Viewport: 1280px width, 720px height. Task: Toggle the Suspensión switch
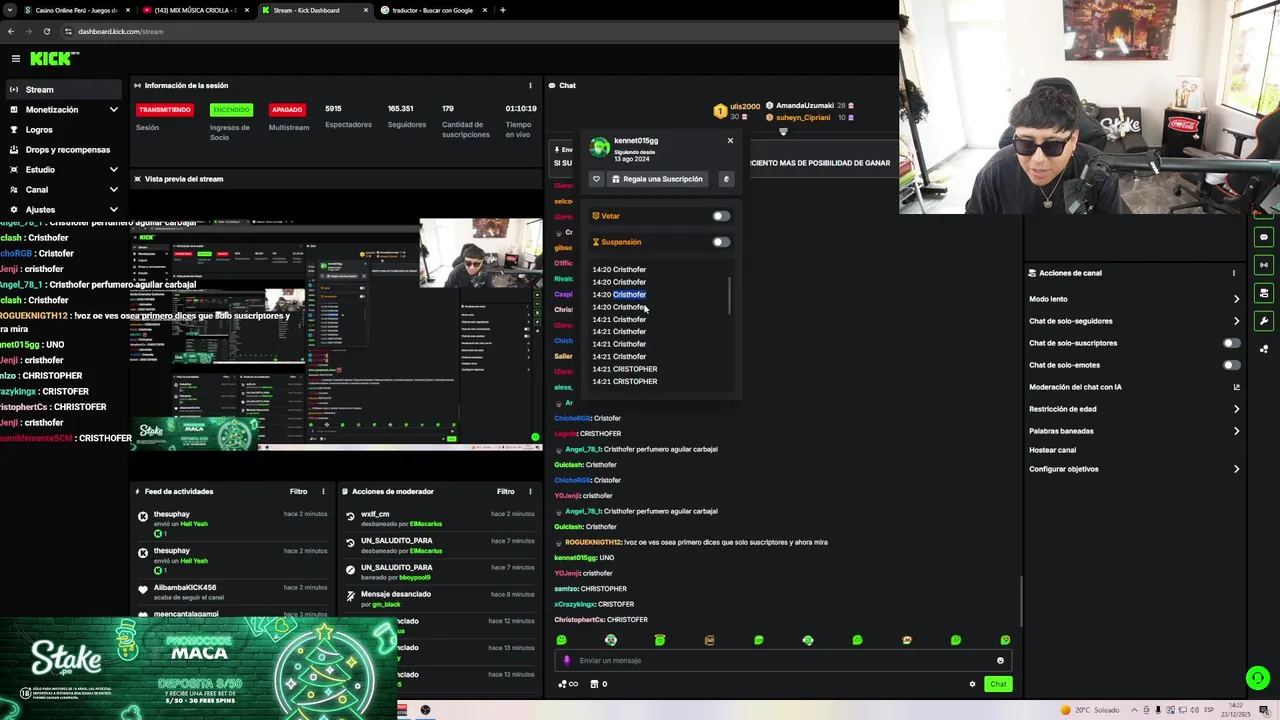pyautogui.click(x=721, y=242)
